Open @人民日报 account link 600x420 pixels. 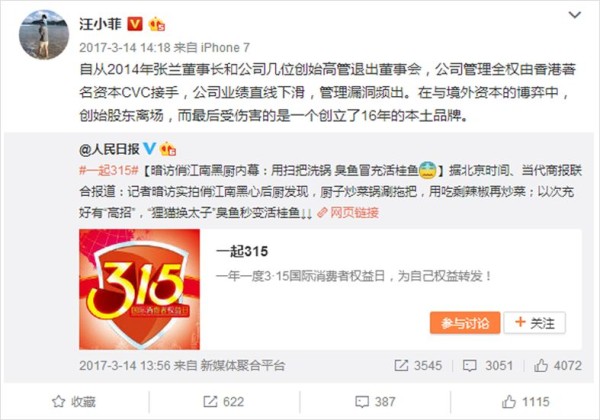(x=109, y=149)
